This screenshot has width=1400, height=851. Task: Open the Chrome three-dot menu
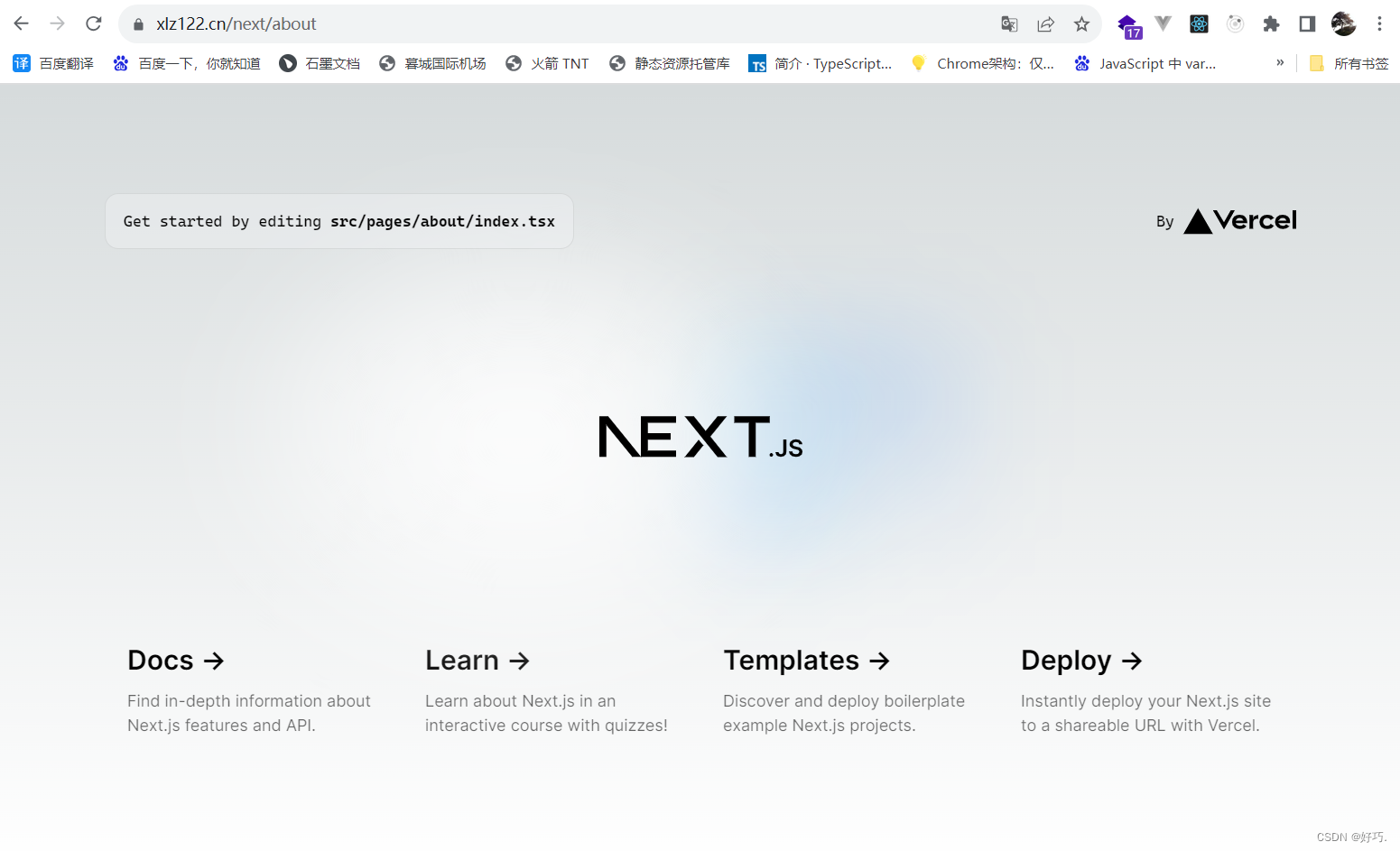[1379, 24]
